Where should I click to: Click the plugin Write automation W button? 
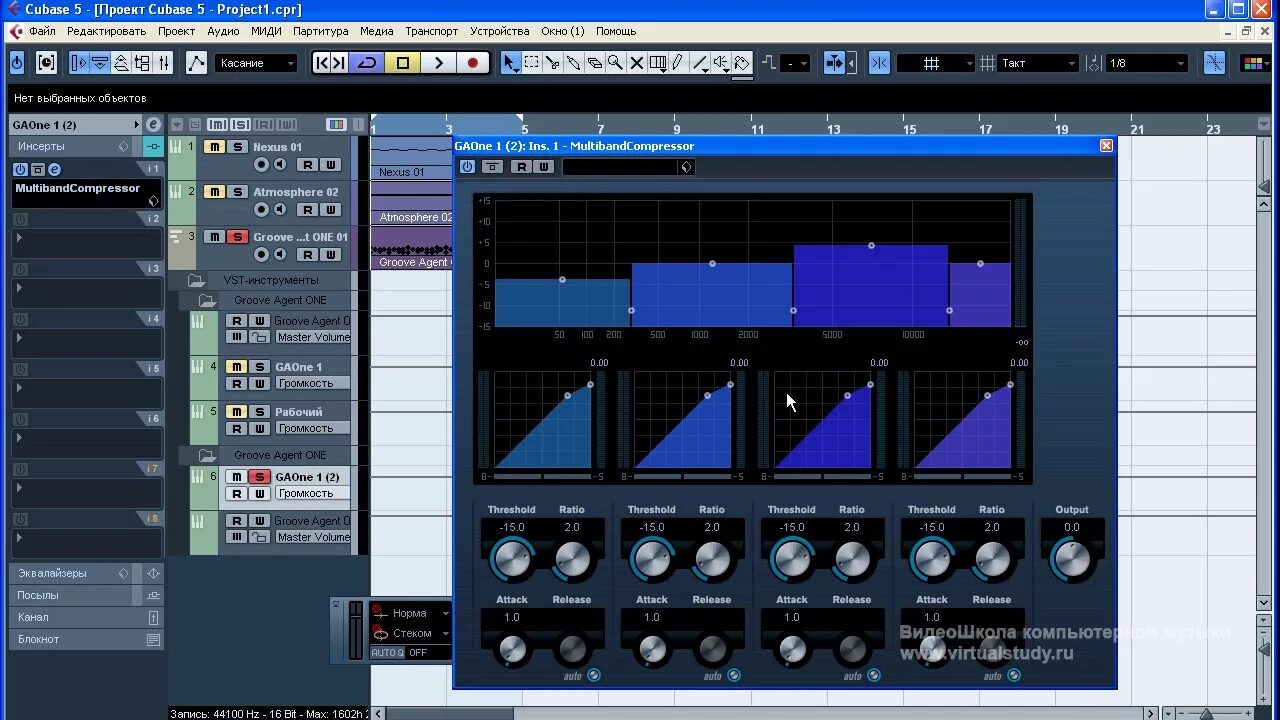click(x=544, y=167)
